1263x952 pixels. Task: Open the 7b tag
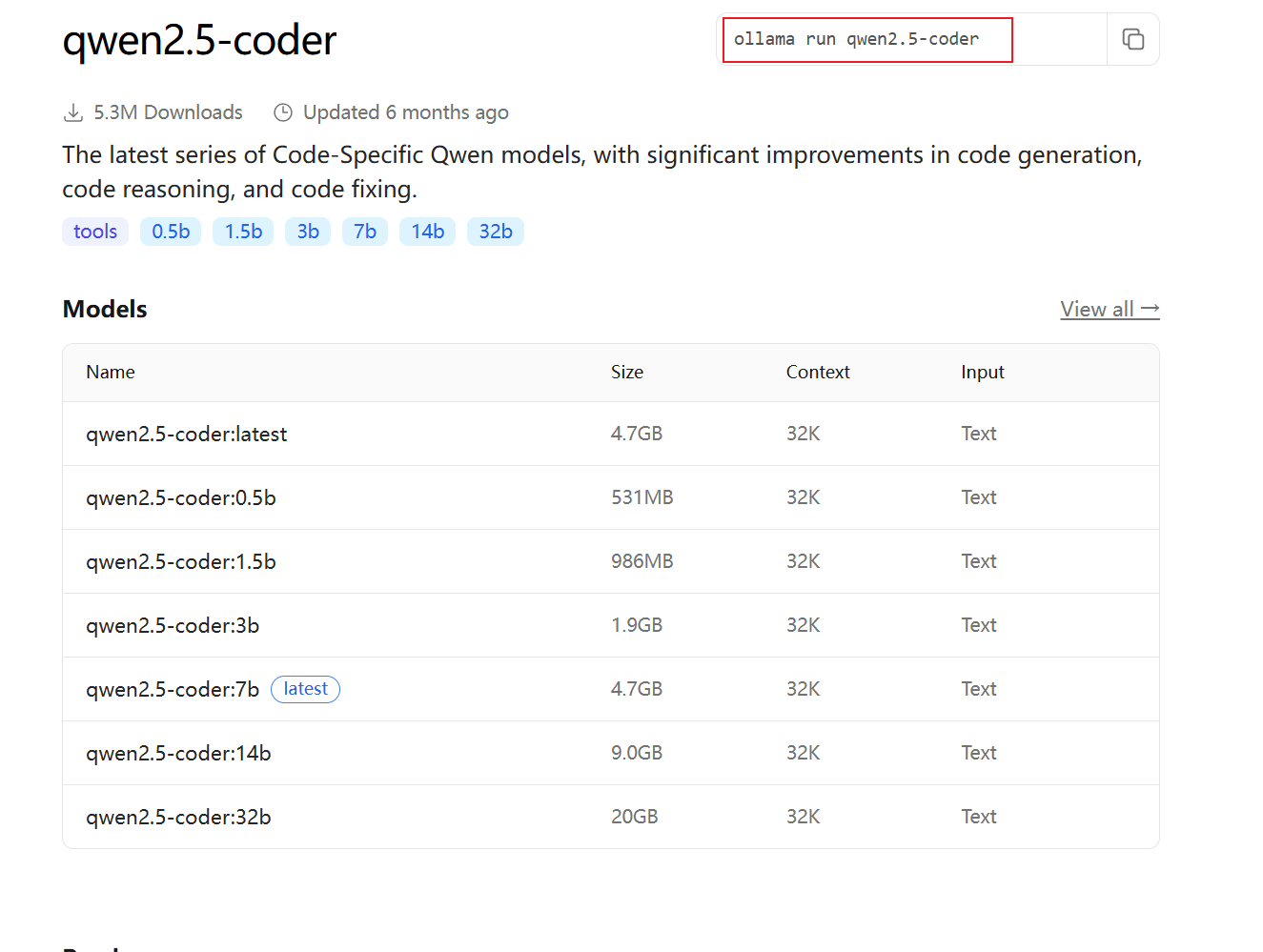(365, 232)
